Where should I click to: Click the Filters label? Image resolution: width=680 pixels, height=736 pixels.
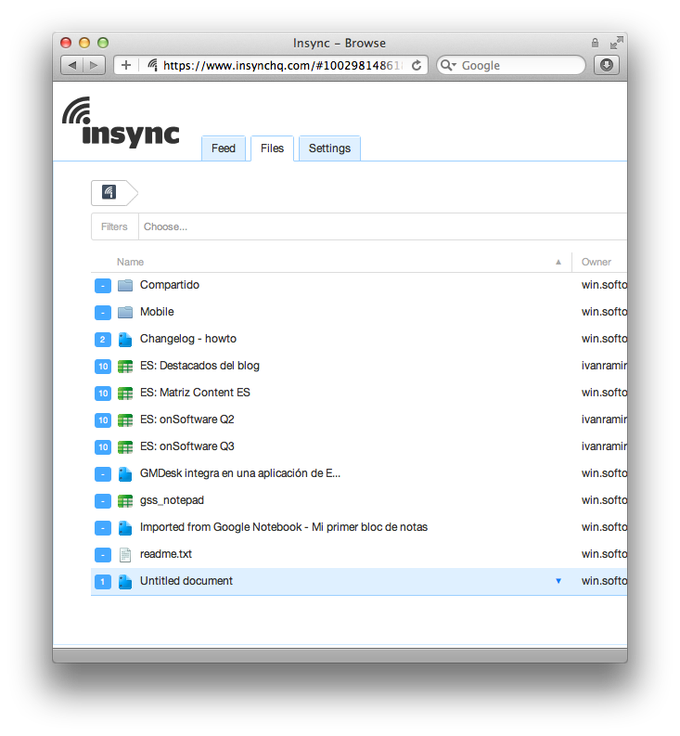point(115,227)
